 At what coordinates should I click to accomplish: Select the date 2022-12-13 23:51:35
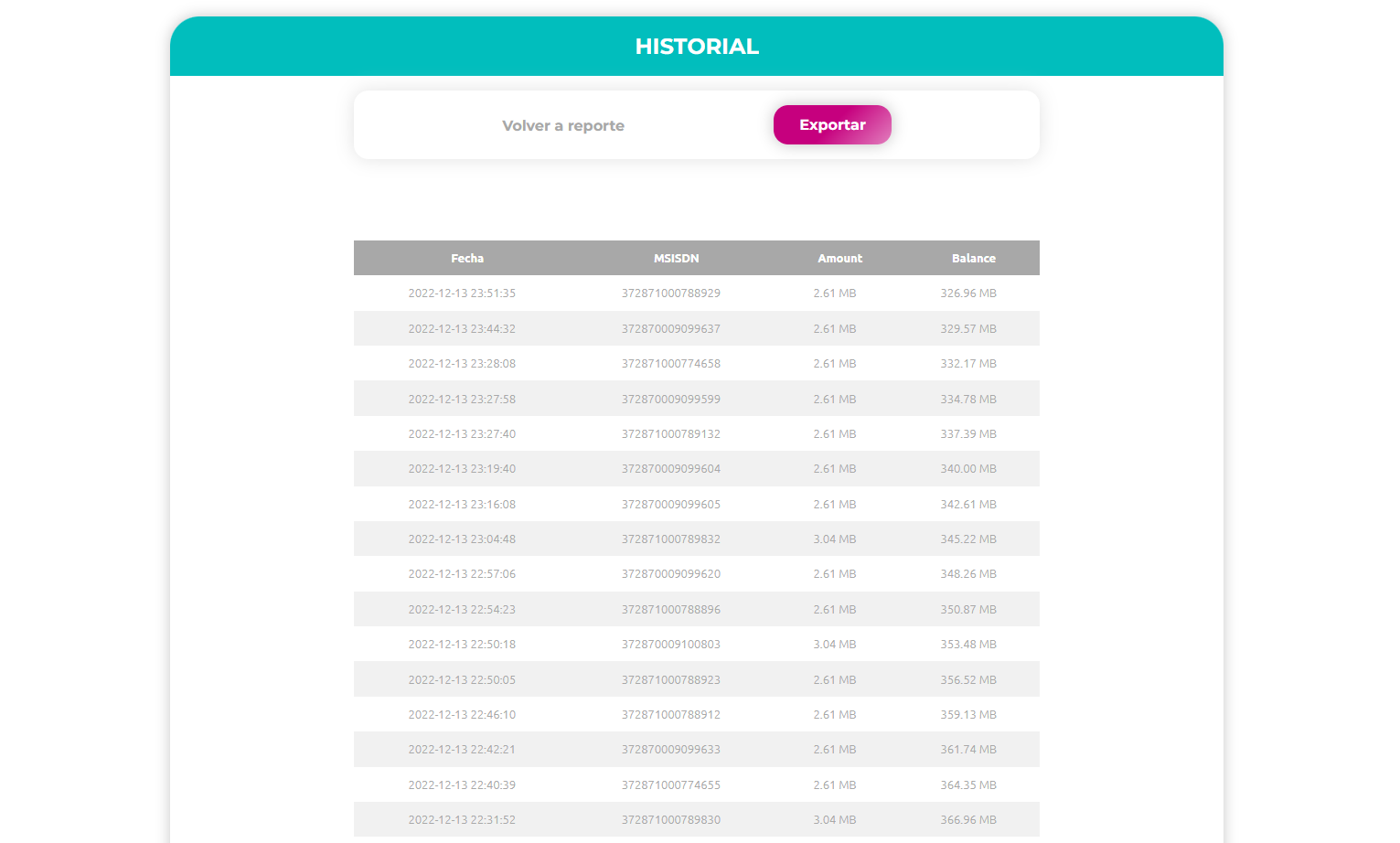coord(462,293)
